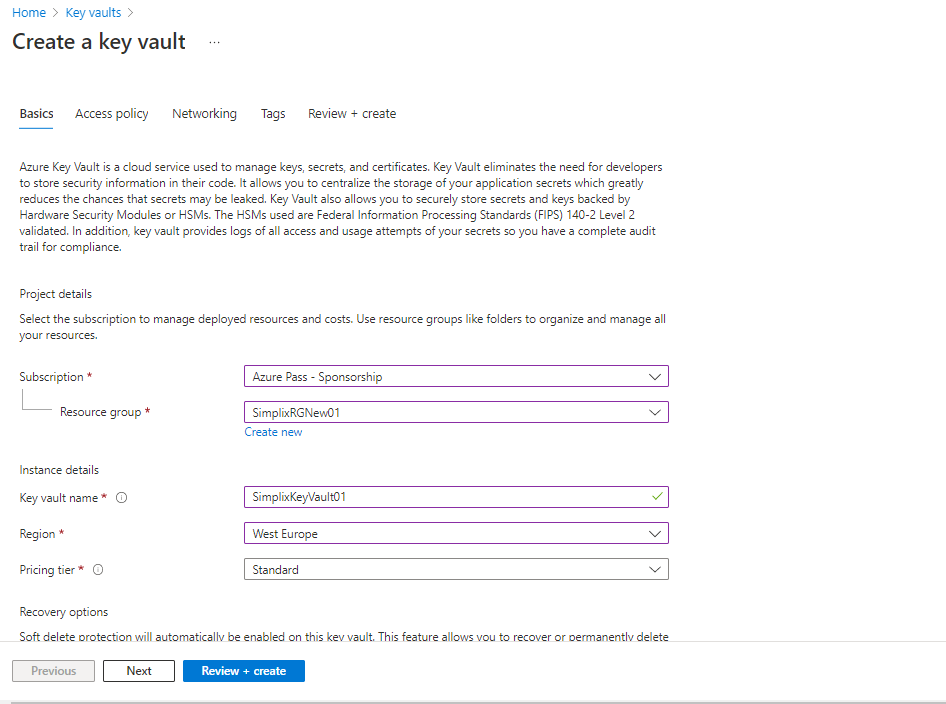Click Create new resource group link
Image resolution: width=946 pixels, height=704 pixels.
click(273, 432)
